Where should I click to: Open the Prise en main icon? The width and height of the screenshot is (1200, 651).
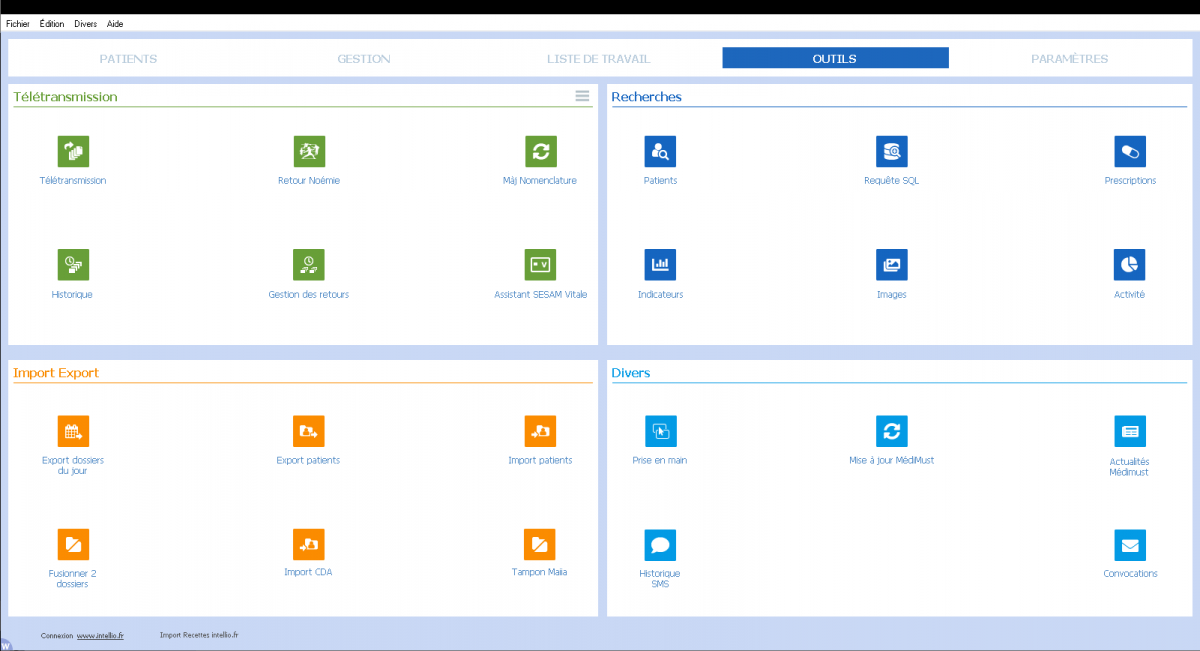pos(660,431)
